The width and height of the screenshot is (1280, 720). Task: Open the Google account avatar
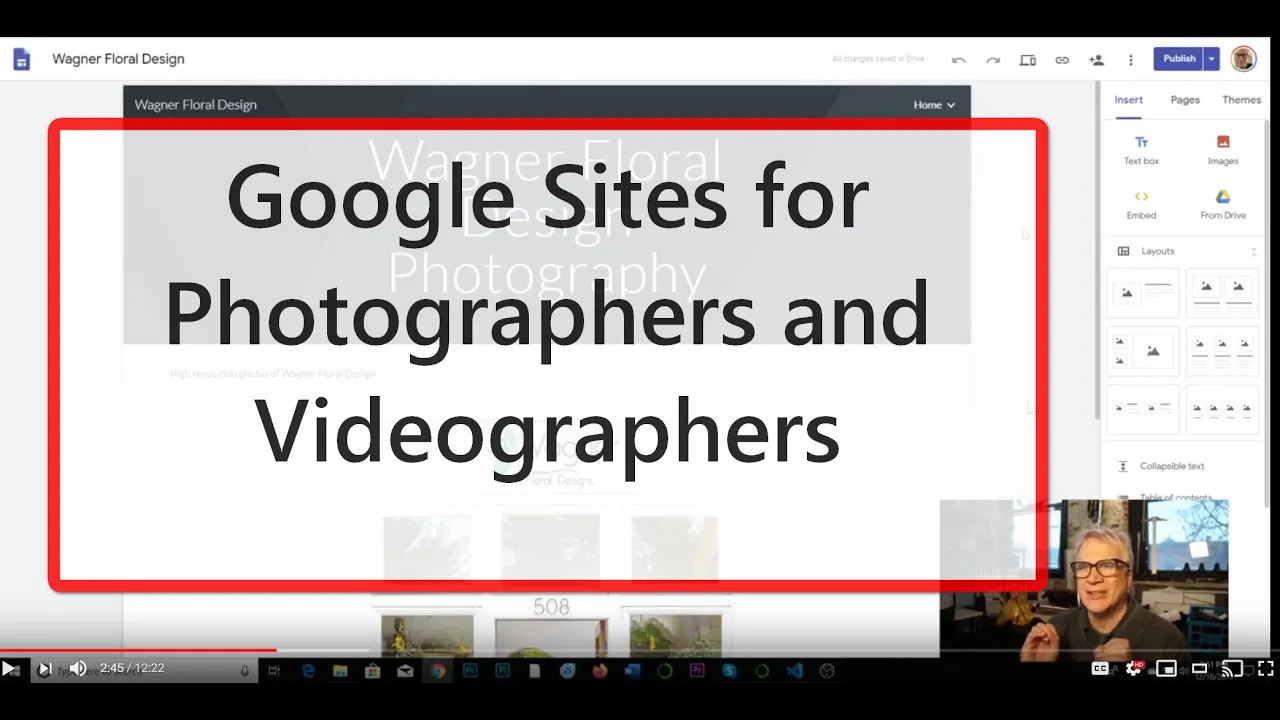(x=1243, y=59)
